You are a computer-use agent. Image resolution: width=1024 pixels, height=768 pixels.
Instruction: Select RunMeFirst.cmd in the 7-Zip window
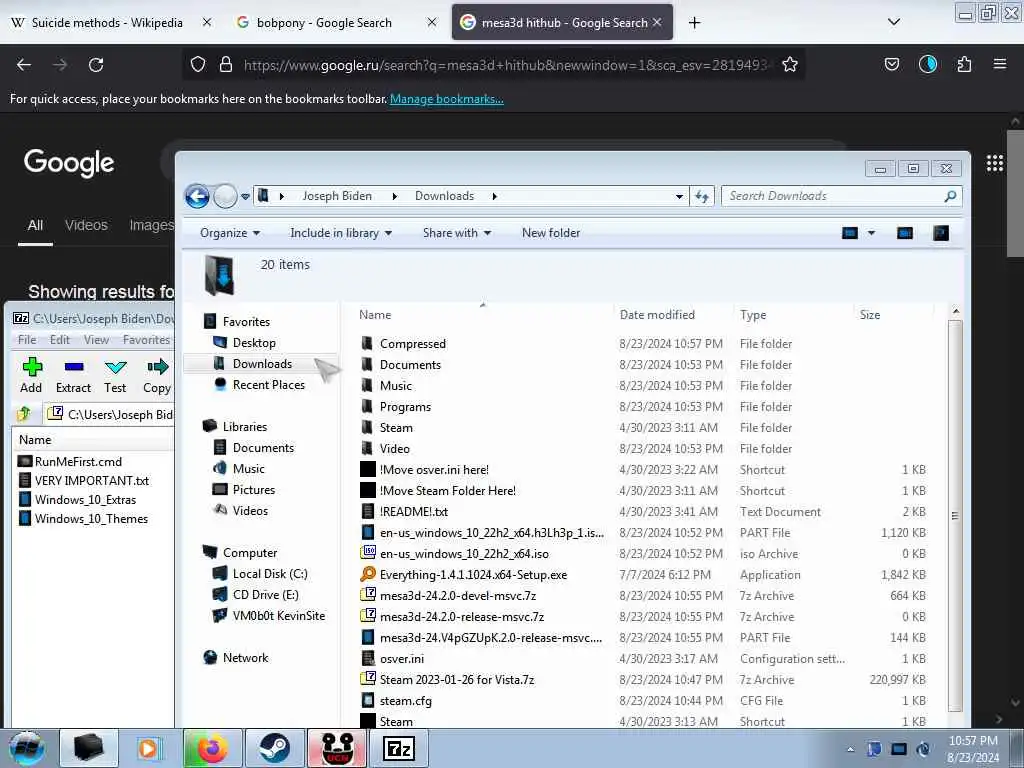pos(78,462)
